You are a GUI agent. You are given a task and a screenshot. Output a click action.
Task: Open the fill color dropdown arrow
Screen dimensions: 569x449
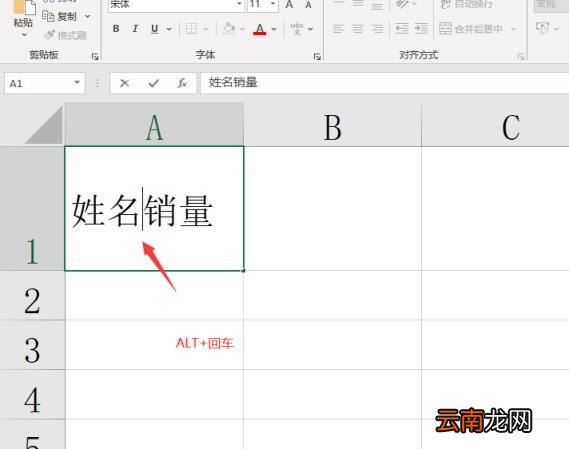click(x=243, y=29)
